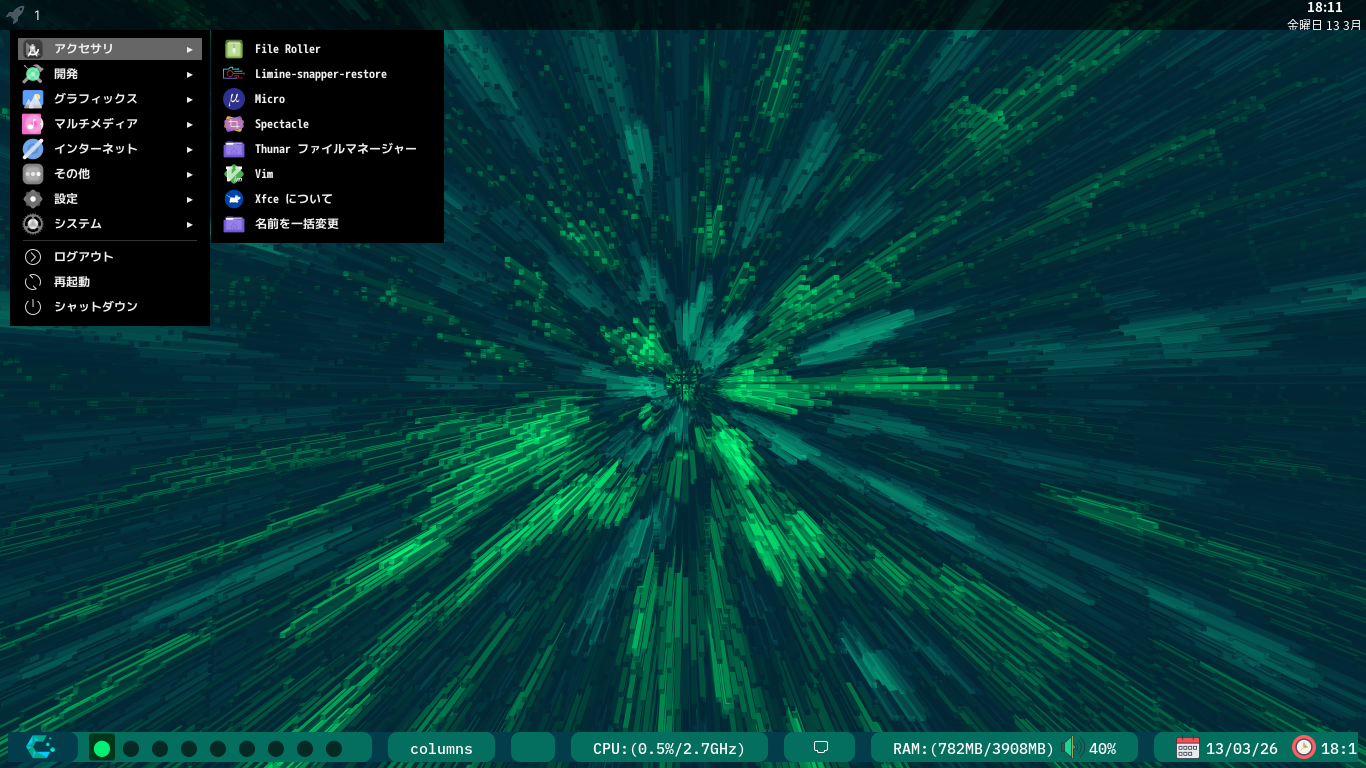Click the speech bubble icon in bottom bar
The image size is (1366, 768).
coord(821,747)
